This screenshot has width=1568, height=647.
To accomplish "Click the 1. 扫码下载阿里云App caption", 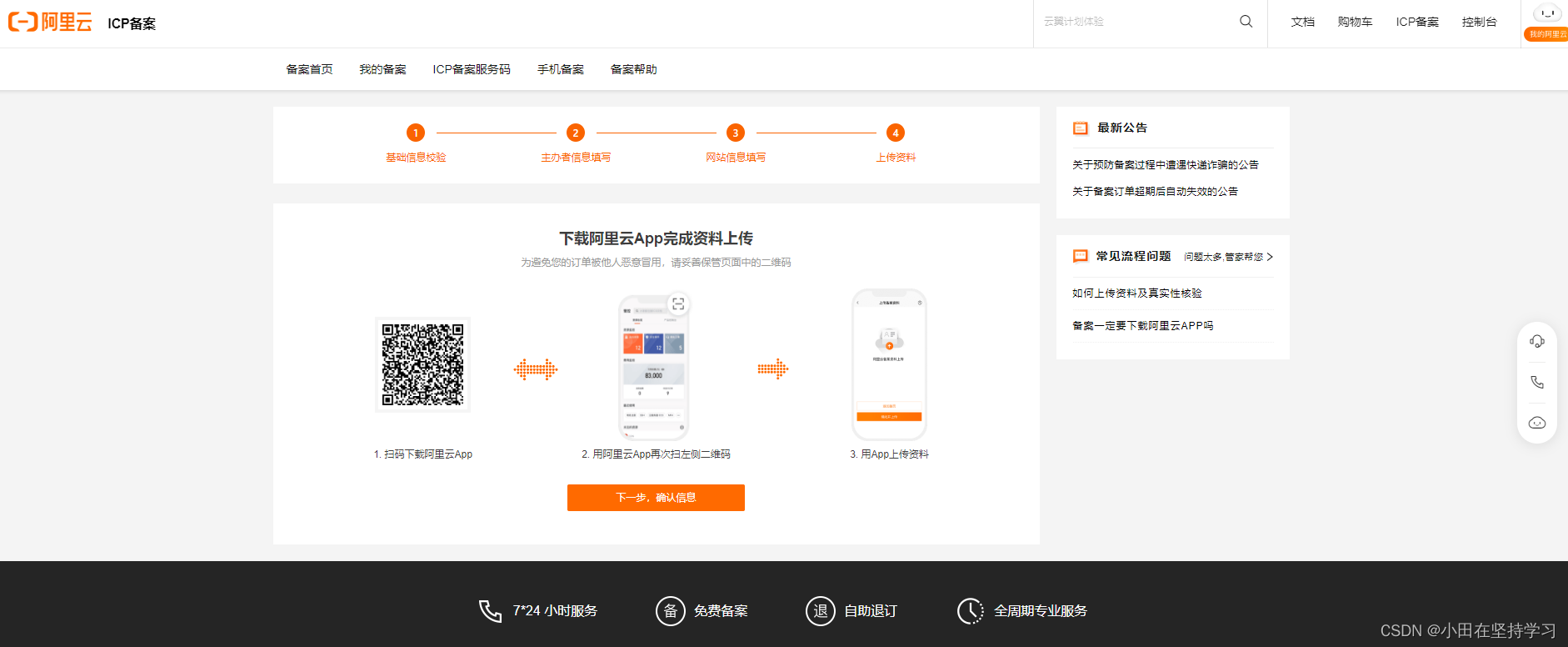I will coord(423,454).
